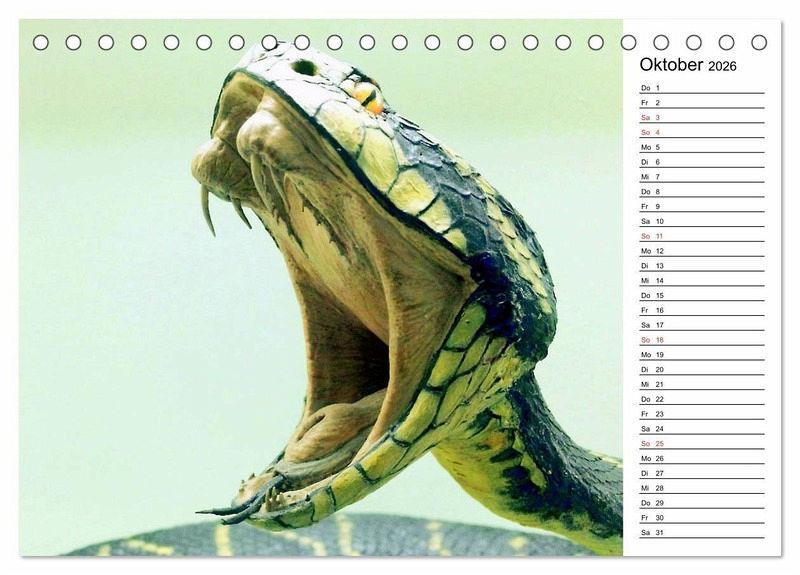
Task: Select the Do 1 date line
Action: tap(702, 88)
